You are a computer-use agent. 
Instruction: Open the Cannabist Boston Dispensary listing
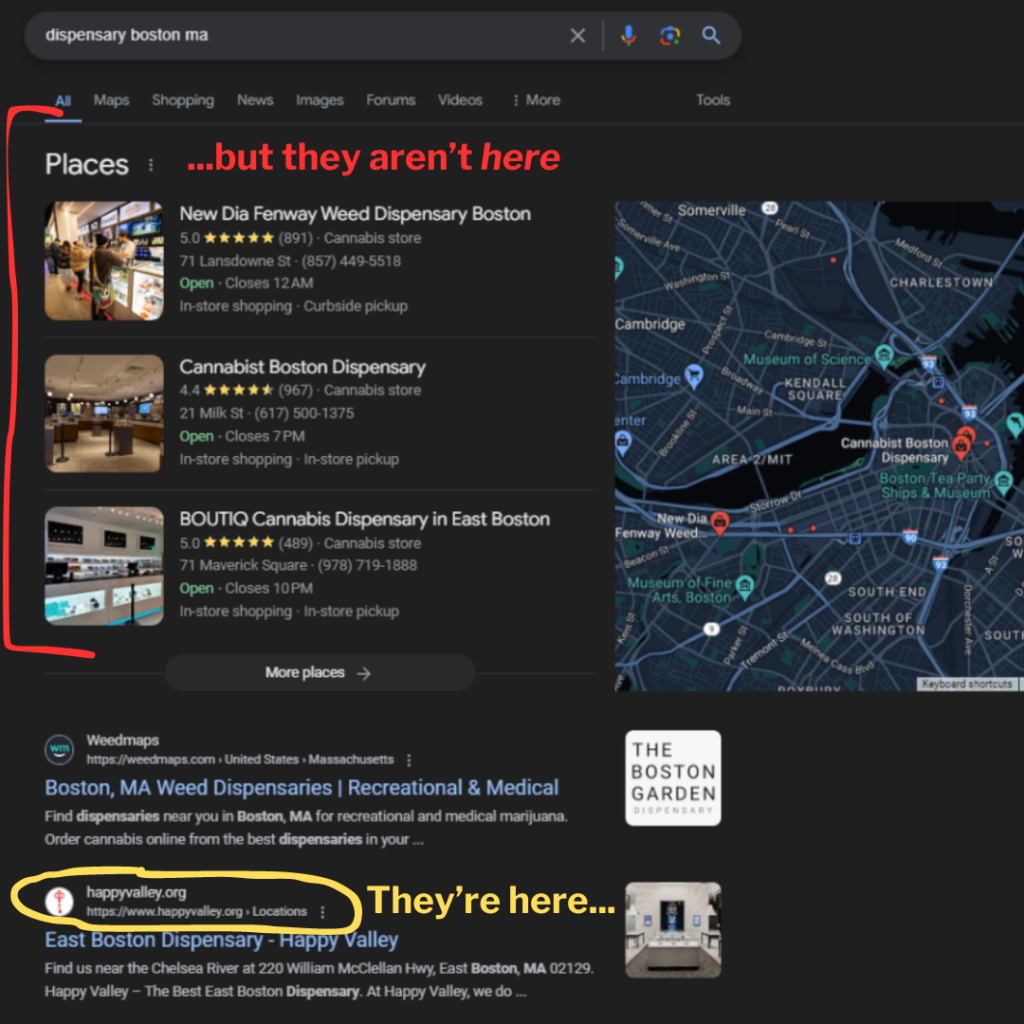coord(302,366)
